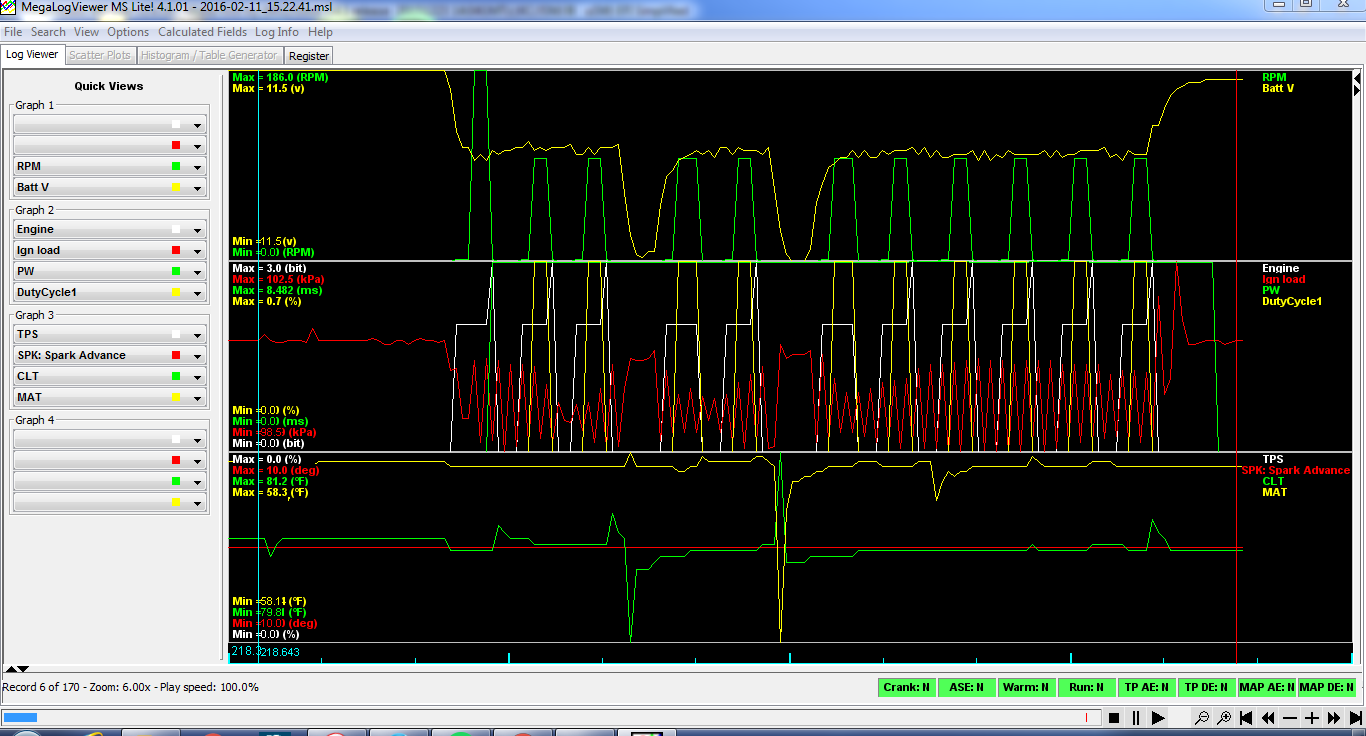Click the yellow color swatch beside Batt V

coord(176,188)
